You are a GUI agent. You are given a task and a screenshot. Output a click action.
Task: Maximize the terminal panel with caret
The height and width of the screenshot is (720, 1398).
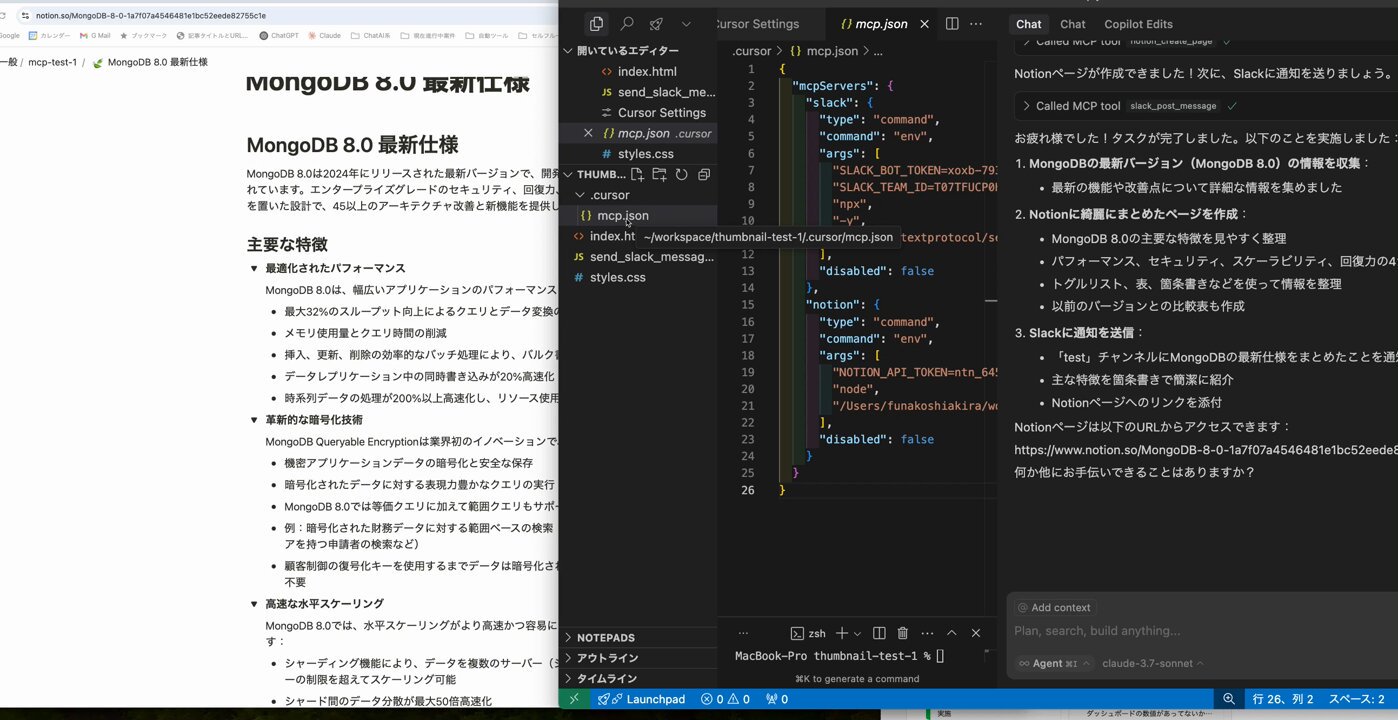[952, 633]
